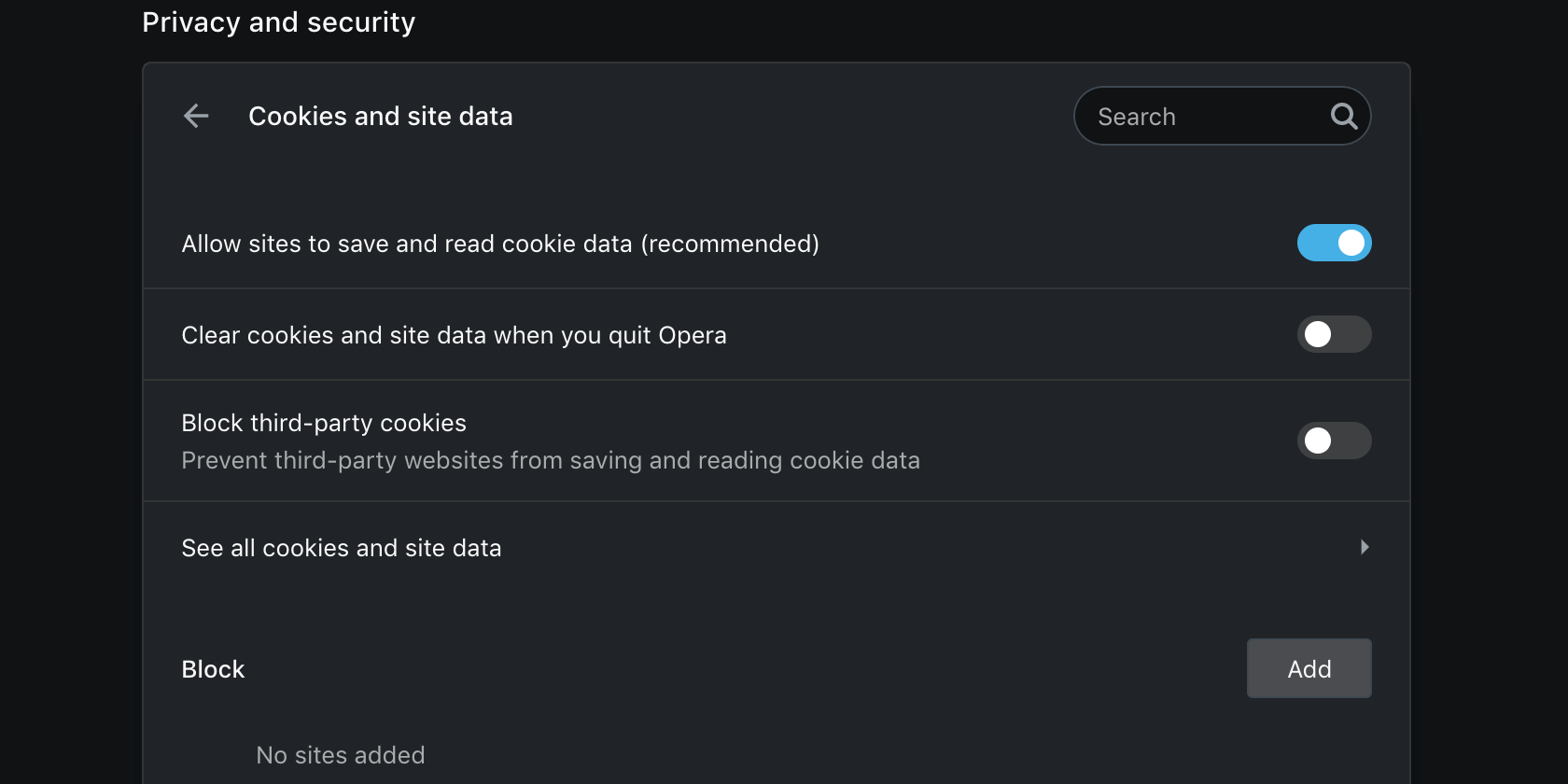This screenshot has width=1568, height=784.
Task: Click the magnifier icon in the search box
Action: coord(1343,116)
